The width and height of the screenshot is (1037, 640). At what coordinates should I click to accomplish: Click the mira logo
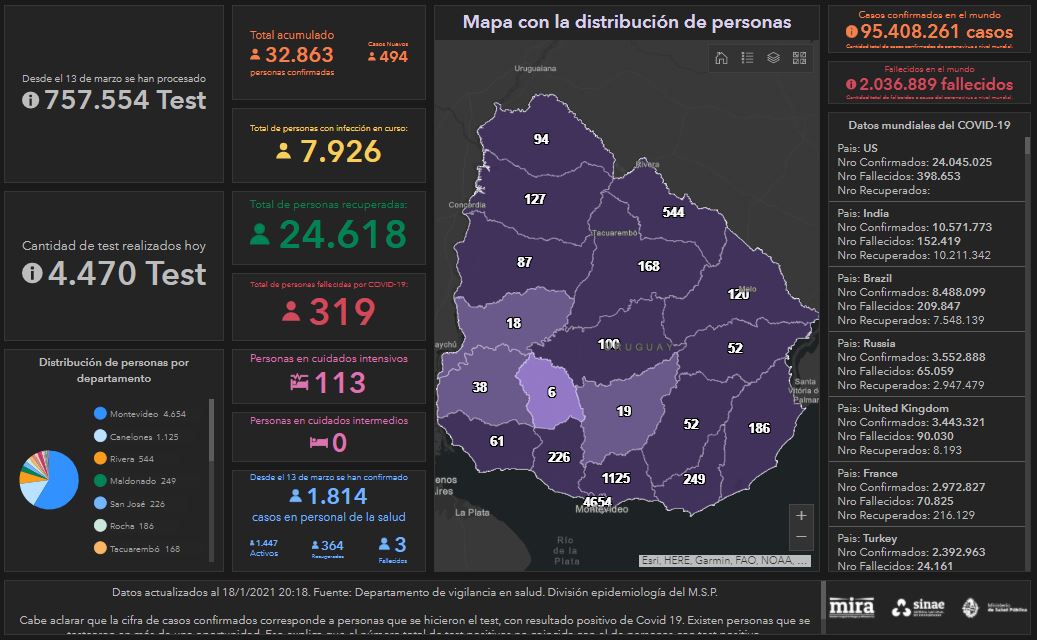[x=851, y=607]
